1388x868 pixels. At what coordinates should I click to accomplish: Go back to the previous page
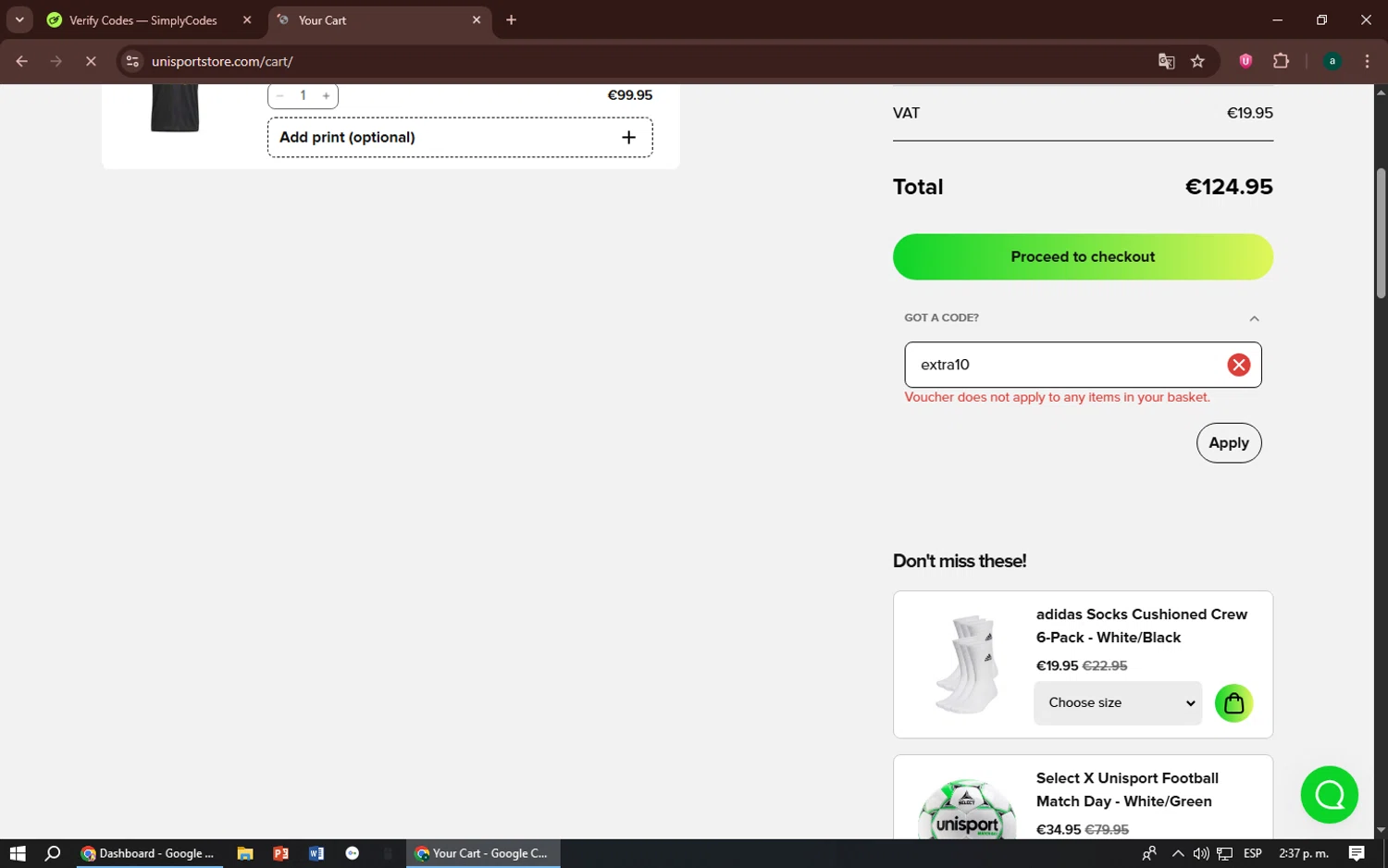[x=21, y=61]
